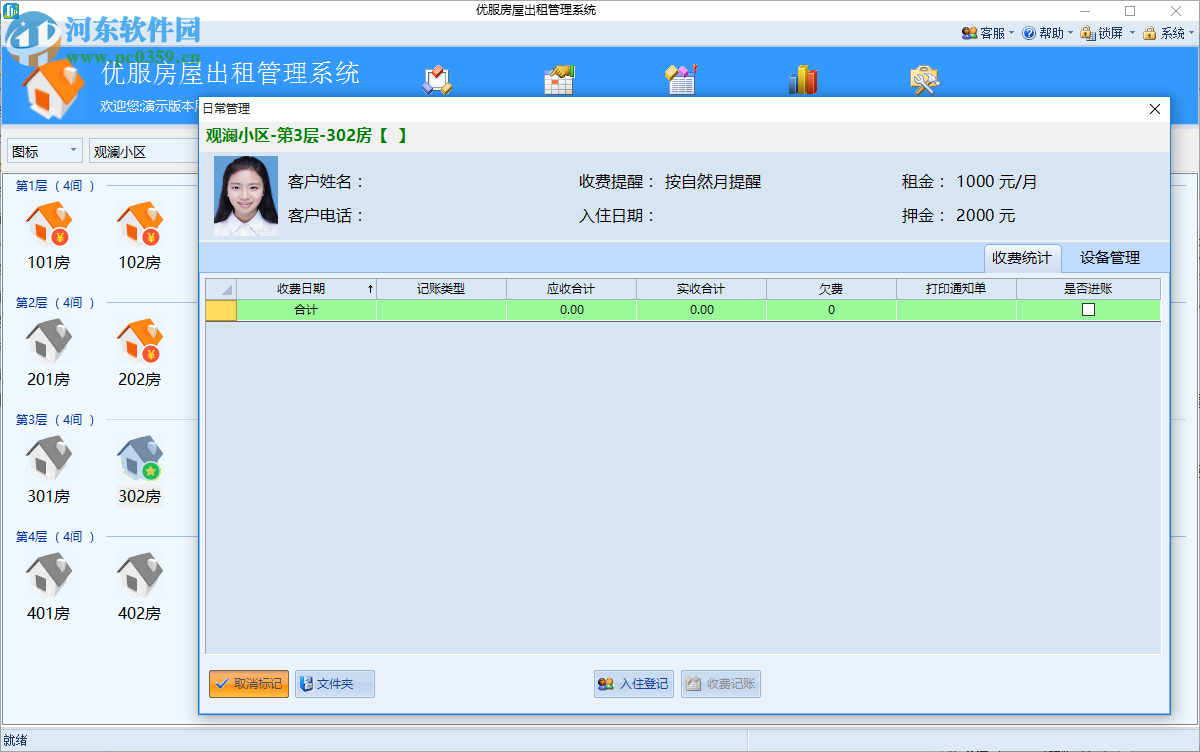Click the checklist with cubes toolbar icon
The height and width of the screenshot is (752, 1200).
[x=437, y=80]
